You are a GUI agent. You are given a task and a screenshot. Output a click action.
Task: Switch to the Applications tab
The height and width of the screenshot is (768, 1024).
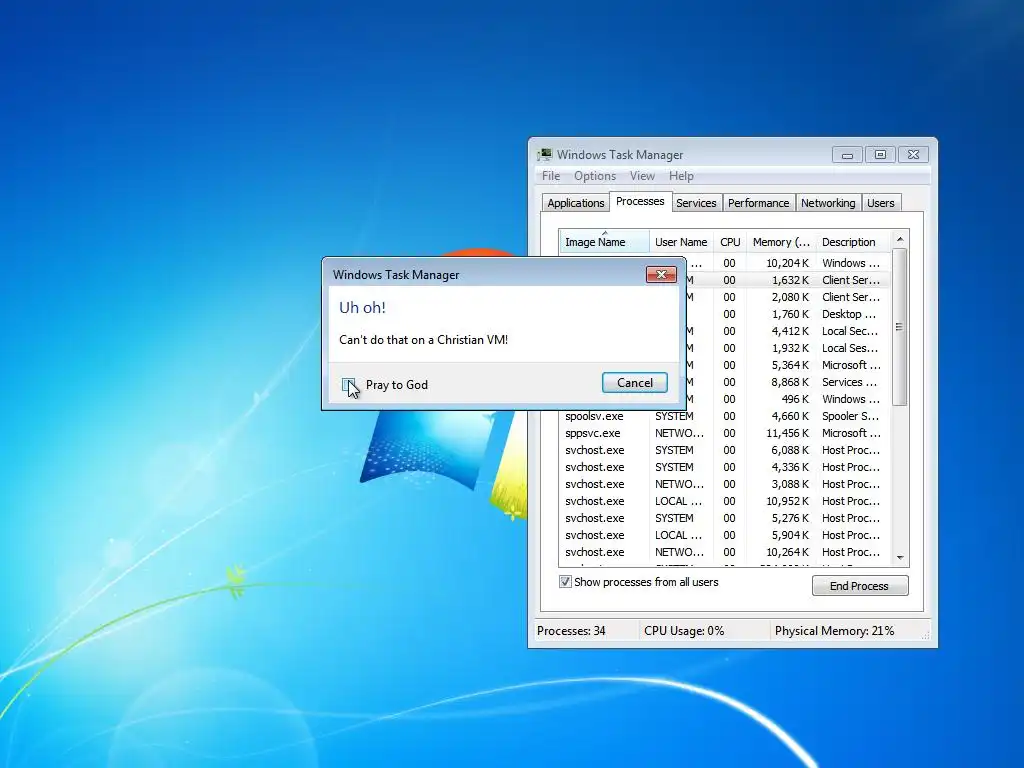pyautogui.click(x=575, y=203)
